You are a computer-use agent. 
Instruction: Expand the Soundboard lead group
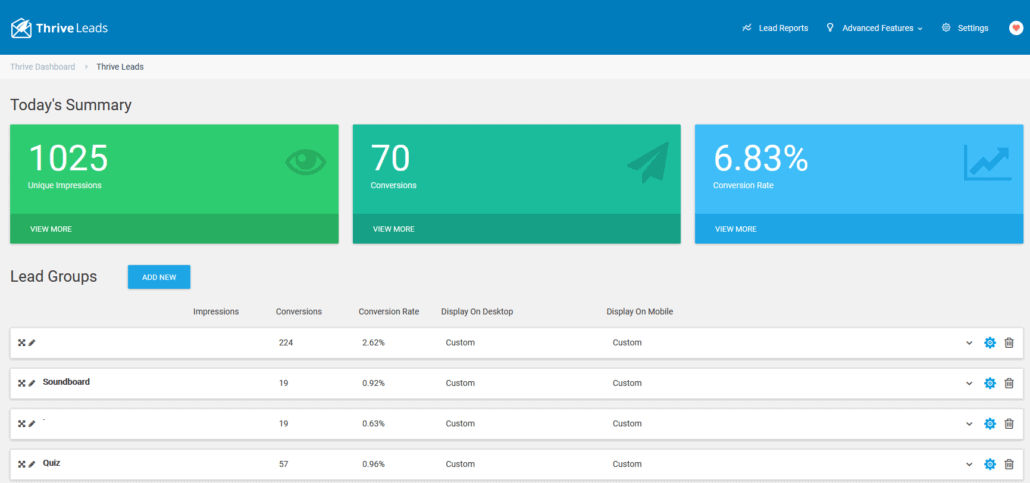point(969,384)
